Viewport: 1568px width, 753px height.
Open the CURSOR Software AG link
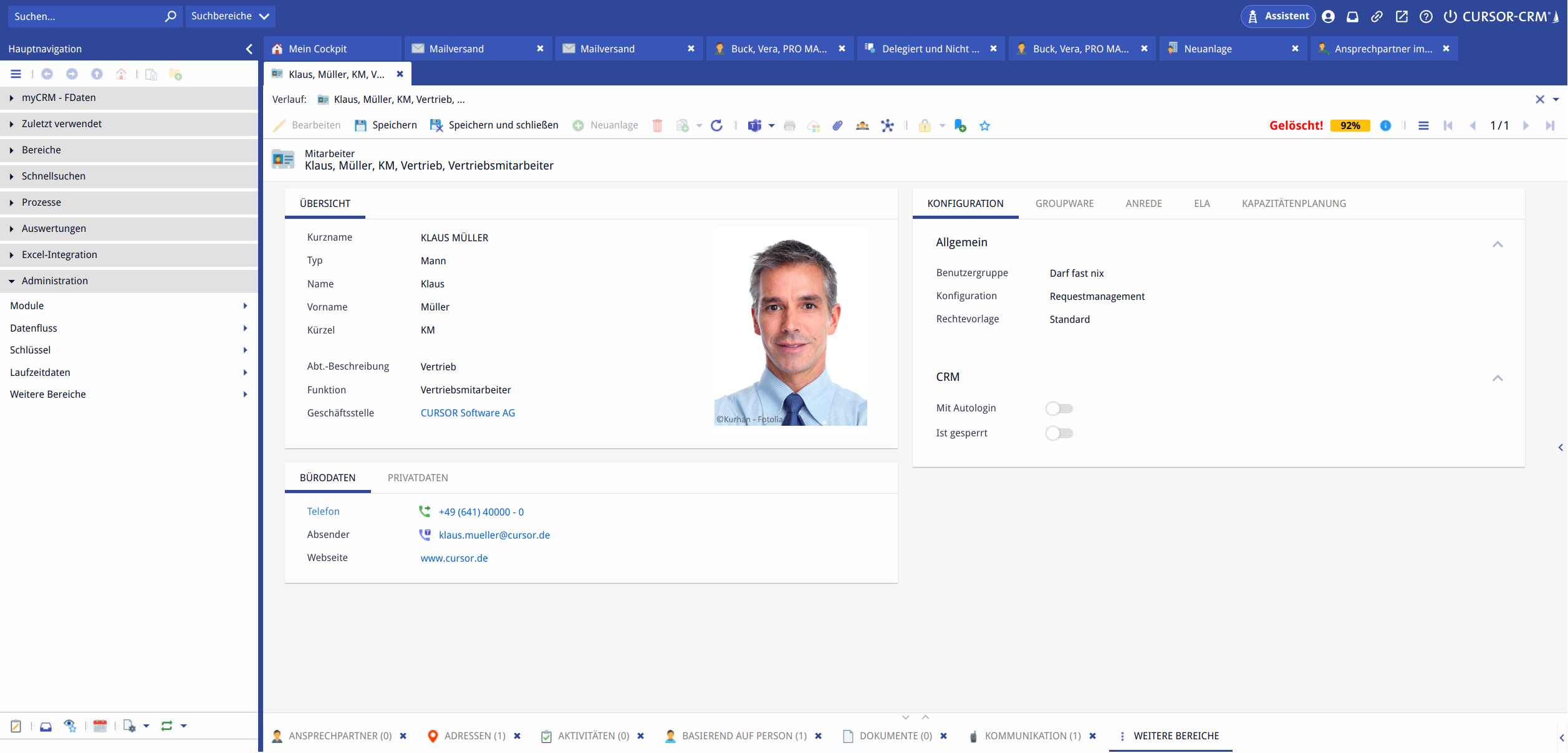point(468,413)
